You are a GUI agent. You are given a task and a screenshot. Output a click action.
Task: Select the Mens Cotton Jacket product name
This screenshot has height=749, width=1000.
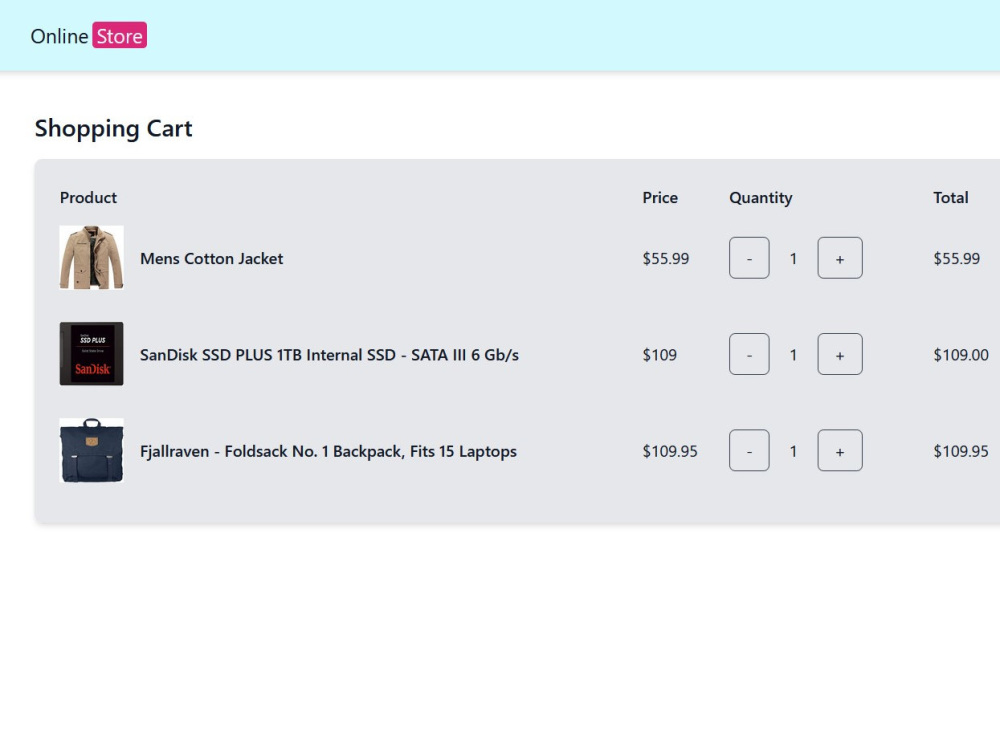click(212, 258)
